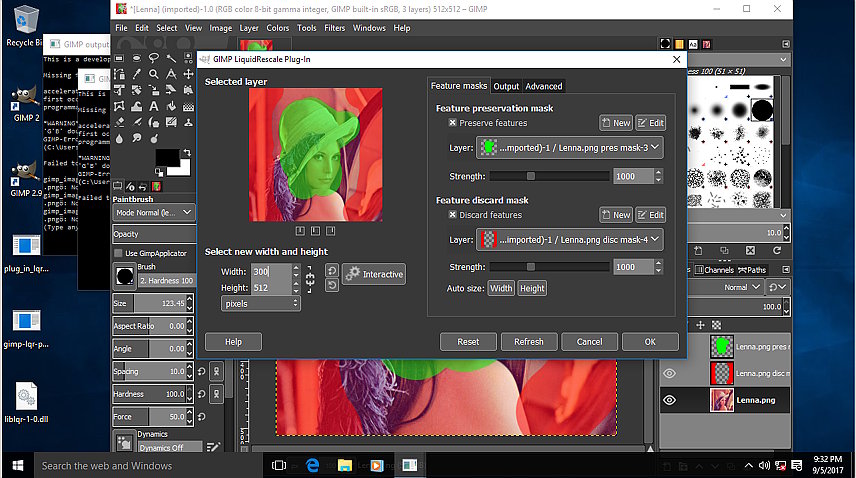Image resolution: width=856 pixels, height=478 pixels.
Task: Click the Interactive button
Action: [x=374, y=274]
